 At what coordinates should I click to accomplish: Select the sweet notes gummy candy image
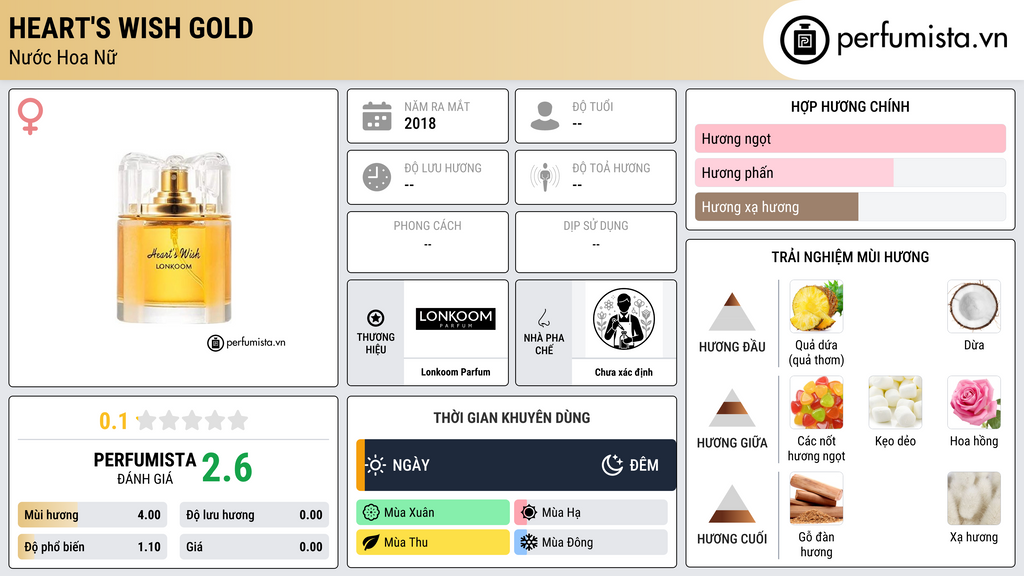coord(816,402)
